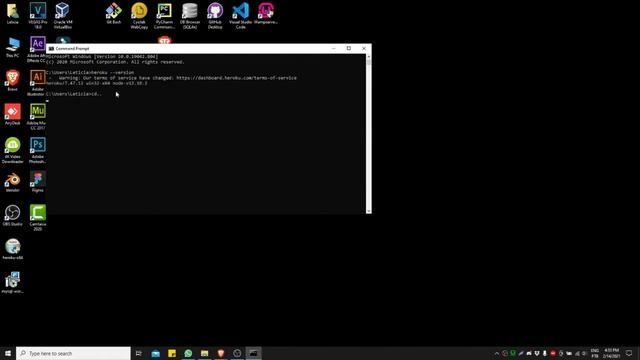Open Task View from the taskbar

pos(139,353)
